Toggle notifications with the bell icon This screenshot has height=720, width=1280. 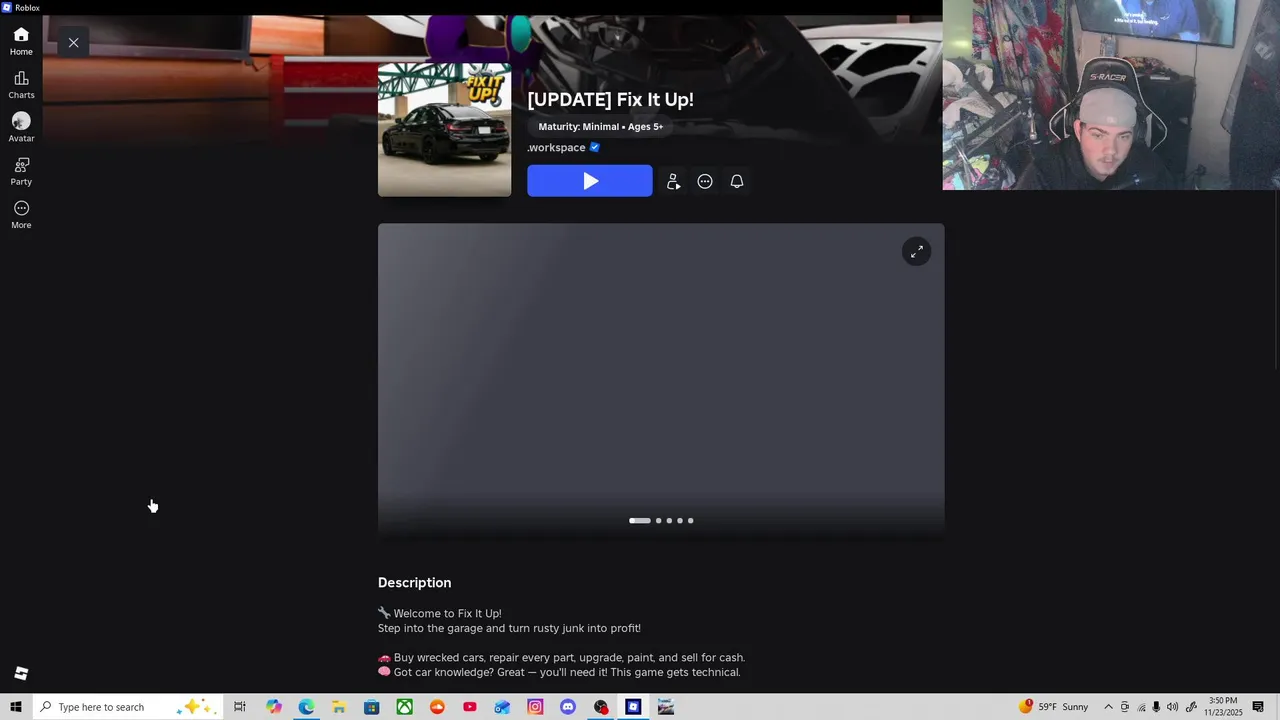pyautogui.click(x=737, y=181)
